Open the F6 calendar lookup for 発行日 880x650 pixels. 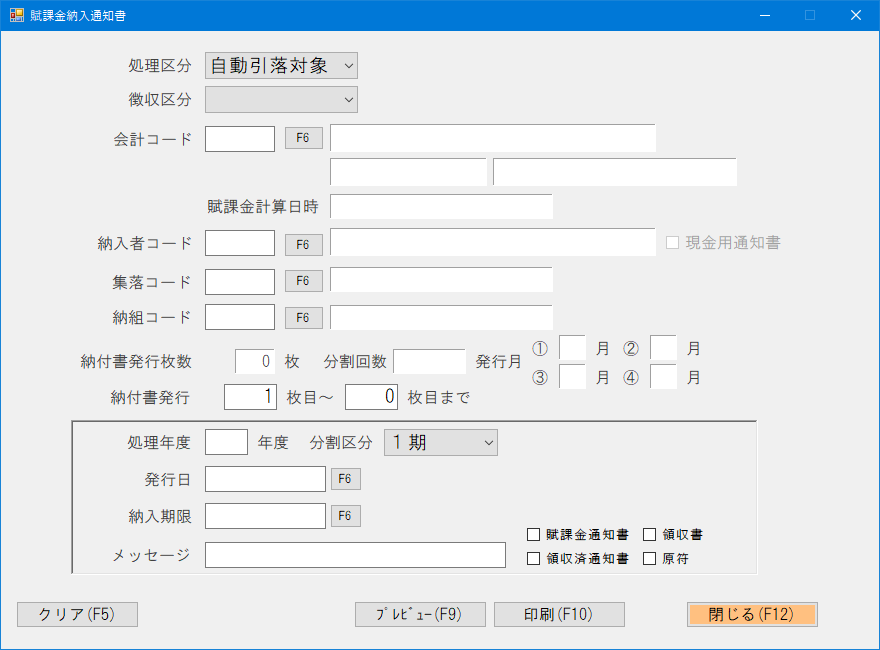tap(345, 479)
